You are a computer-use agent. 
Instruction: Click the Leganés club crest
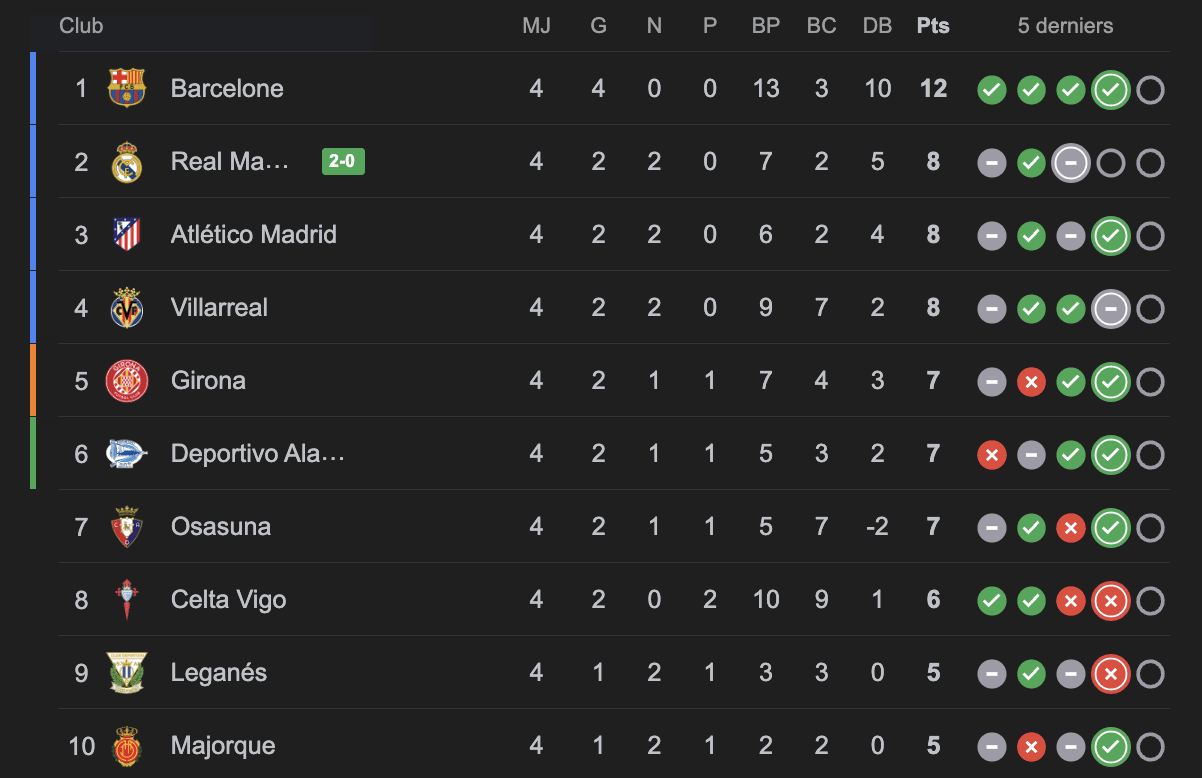[127, 672]
